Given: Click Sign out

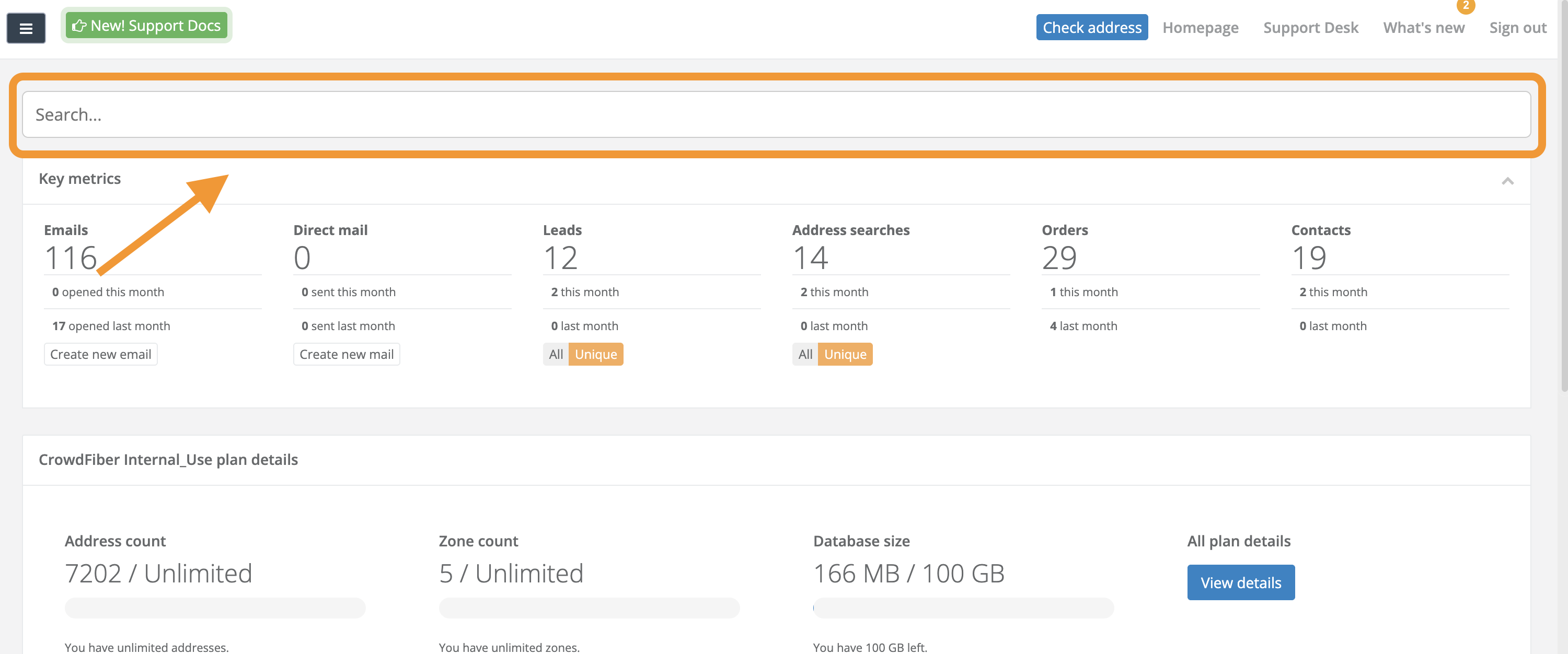Looking at the screenshot, I should pos(1517,27).
